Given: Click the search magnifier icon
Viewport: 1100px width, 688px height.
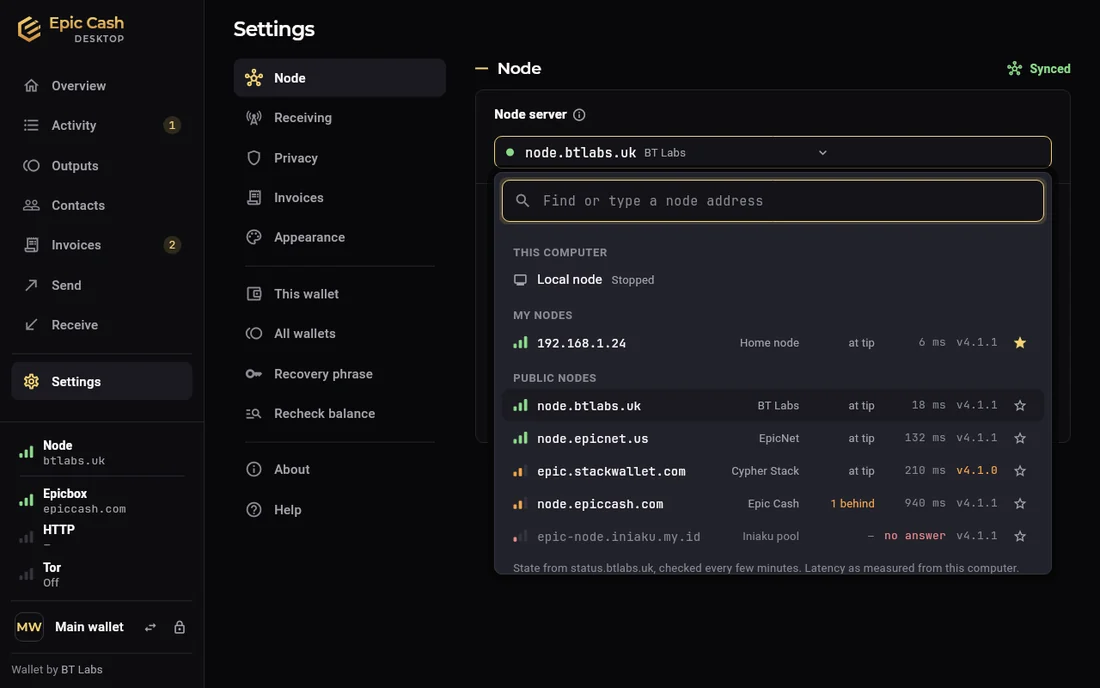Looking at the screenshot, I should click(522, 201).
